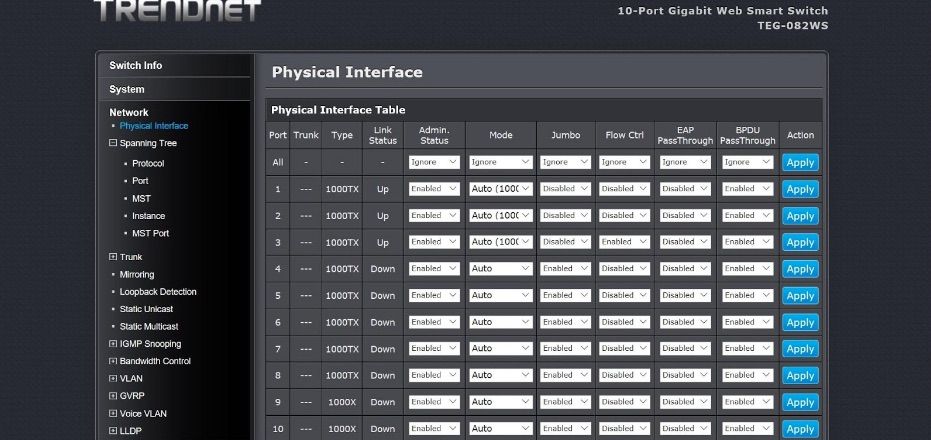Image resolution: width=931 pixels, height=440 pixels.
Task: Expand the Voice VLAN plus icon
Action: [x=113, y=413]
